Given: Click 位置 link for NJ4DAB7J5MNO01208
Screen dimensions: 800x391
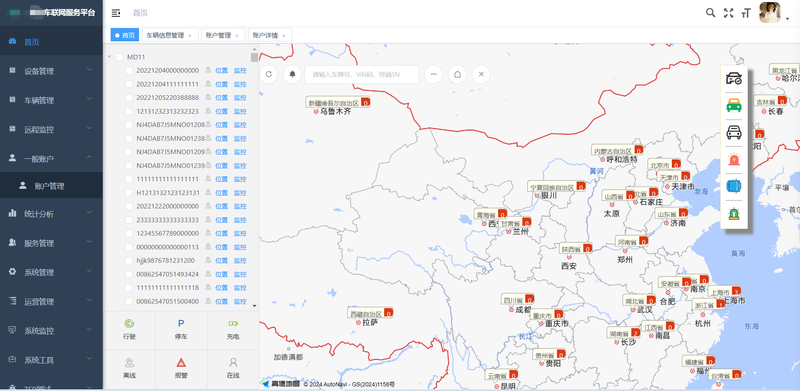Looking at the screenshot, I should point(221,125).
